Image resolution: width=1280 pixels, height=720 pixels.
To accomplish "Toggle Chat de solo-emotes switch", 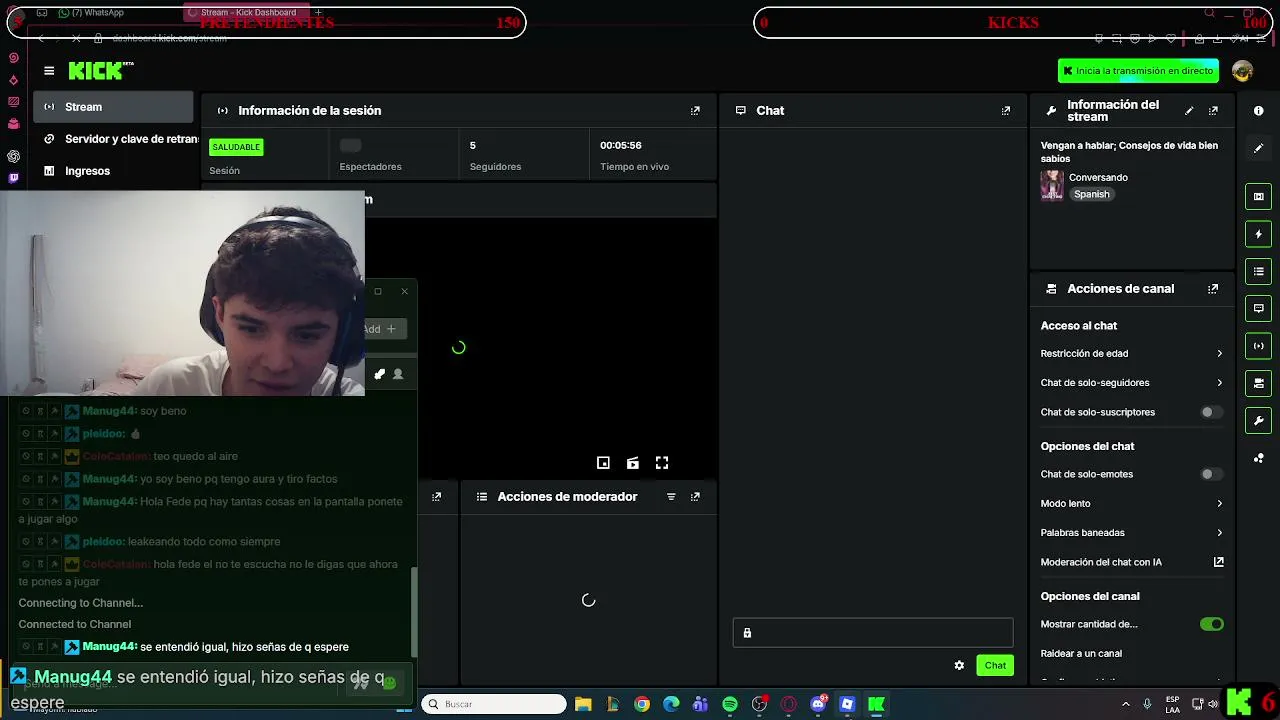I will coord(1212,474).
